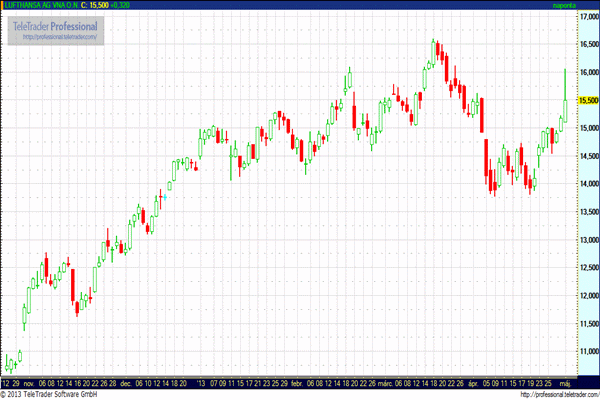This screenshot has width=600, height=400.
Task: Open the professional.teletrader.com link under the logo
Action: [61, 37]
